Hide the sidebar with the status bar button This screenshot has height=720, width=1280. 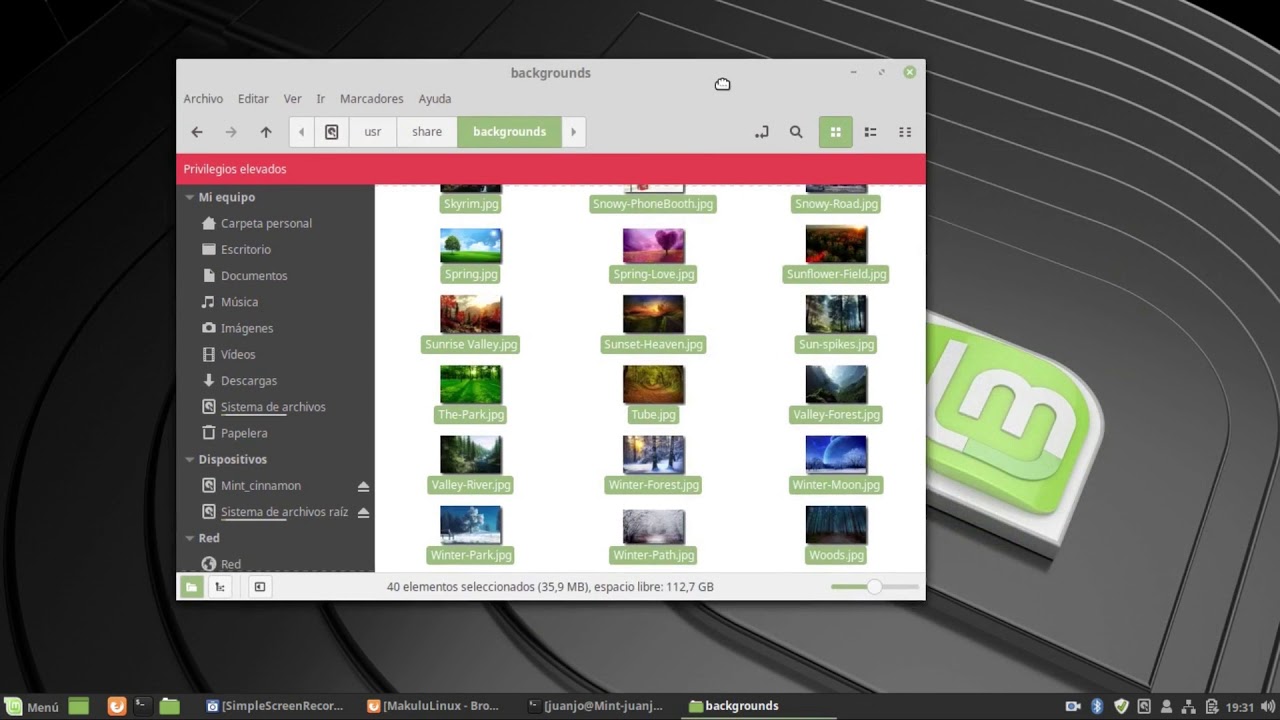(x=260, y=587)
